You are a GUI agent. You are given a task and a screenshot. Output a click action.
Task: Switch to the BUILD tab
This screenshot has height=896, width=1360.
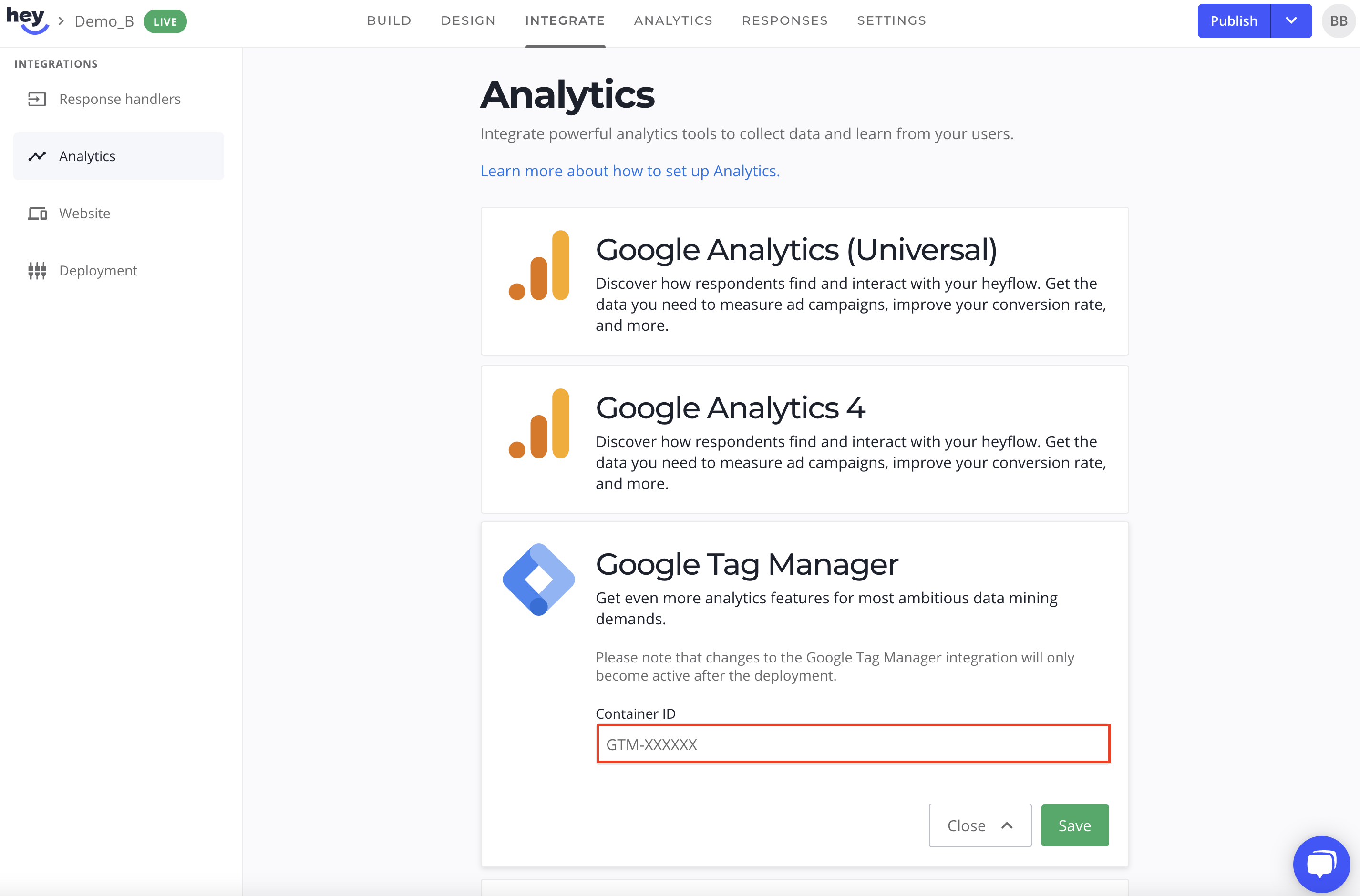[389, 20]
